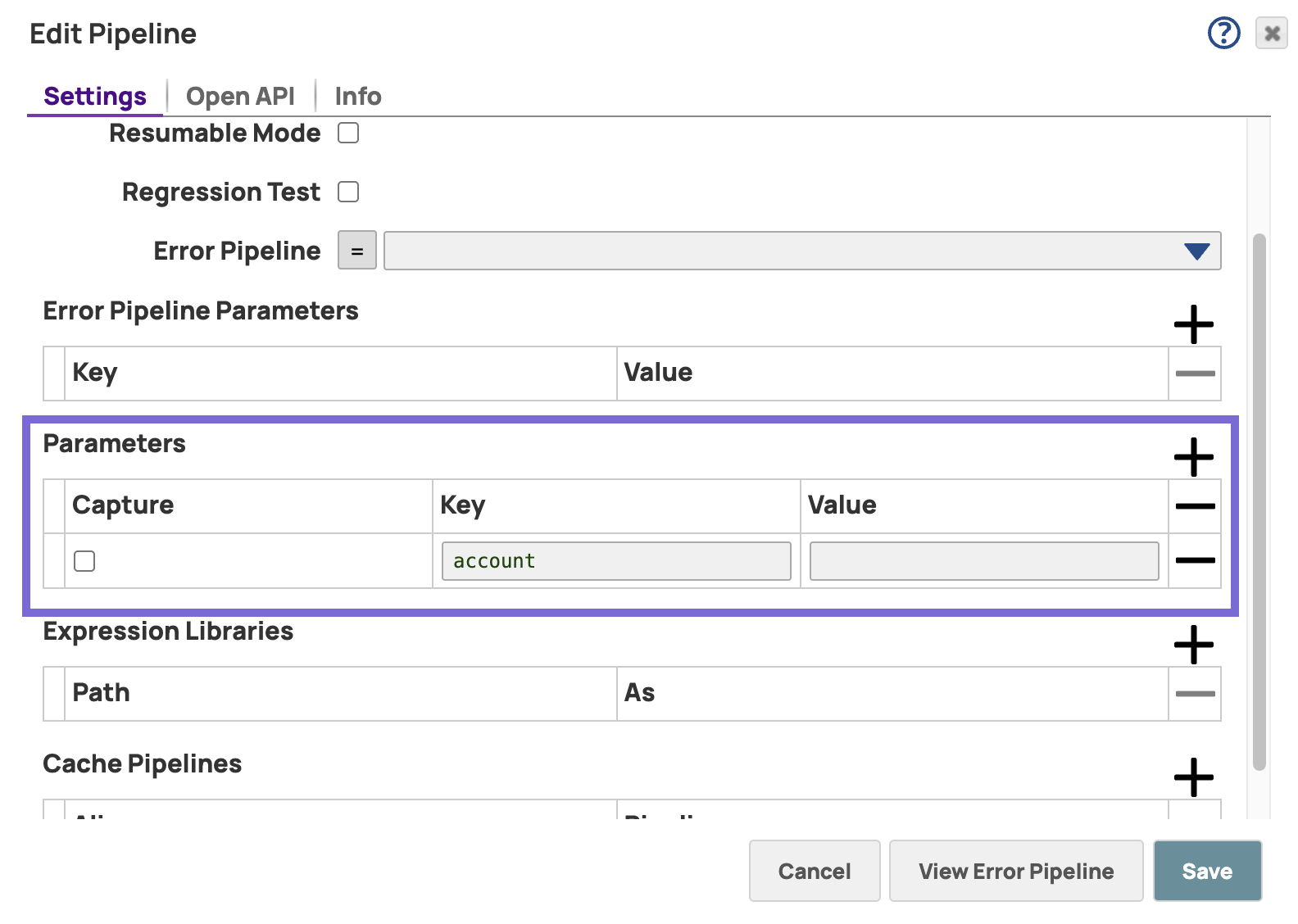This screenshot has height=924, width=1298.
Task: Toggle the Error Pipeline expression equals button
Action: click(357, 251)
